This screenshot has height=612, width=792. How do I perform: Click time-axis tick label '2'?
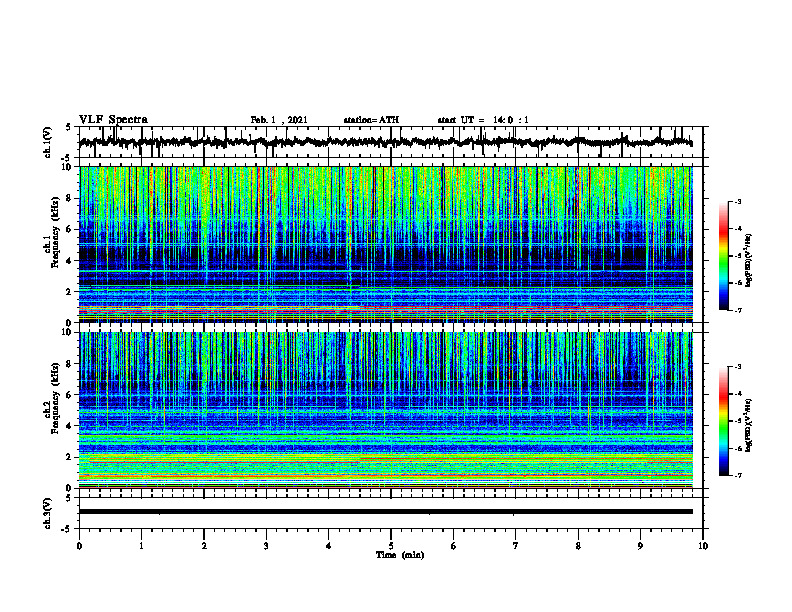(204, 546)
